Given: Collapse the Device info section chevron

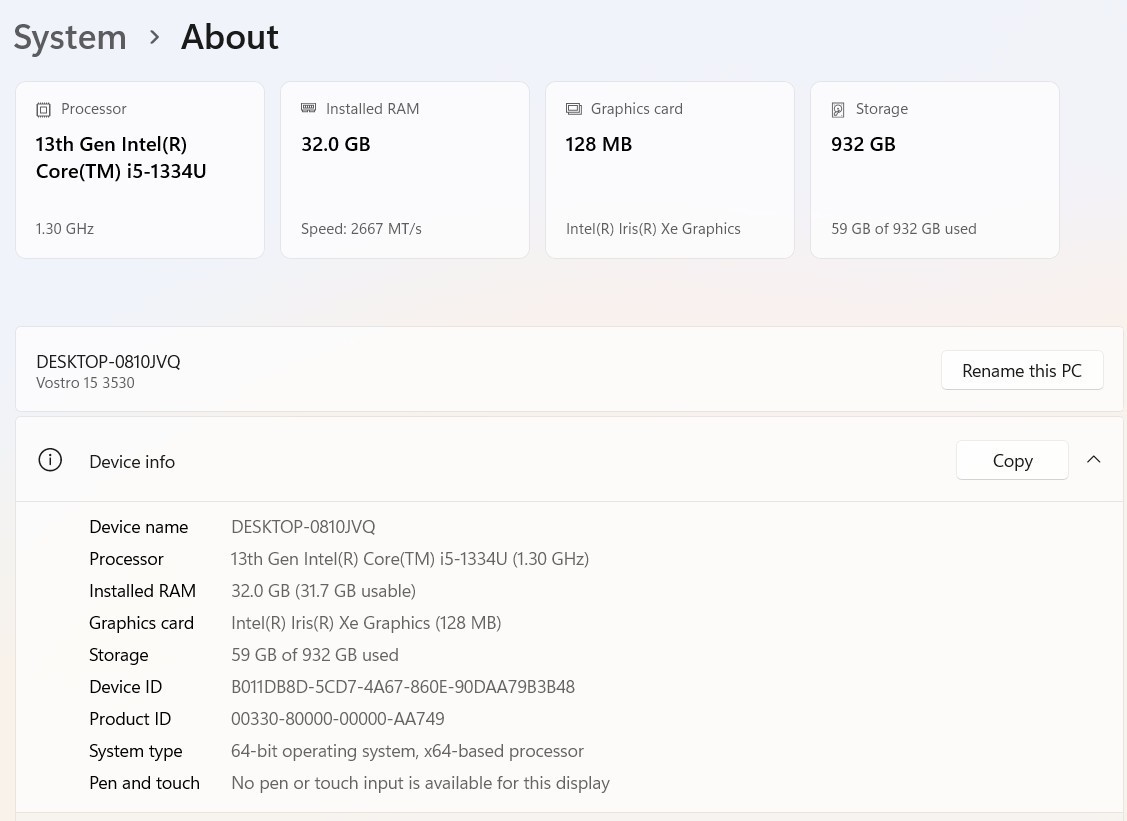Looking at the screenshot, I should (1093, 459).
